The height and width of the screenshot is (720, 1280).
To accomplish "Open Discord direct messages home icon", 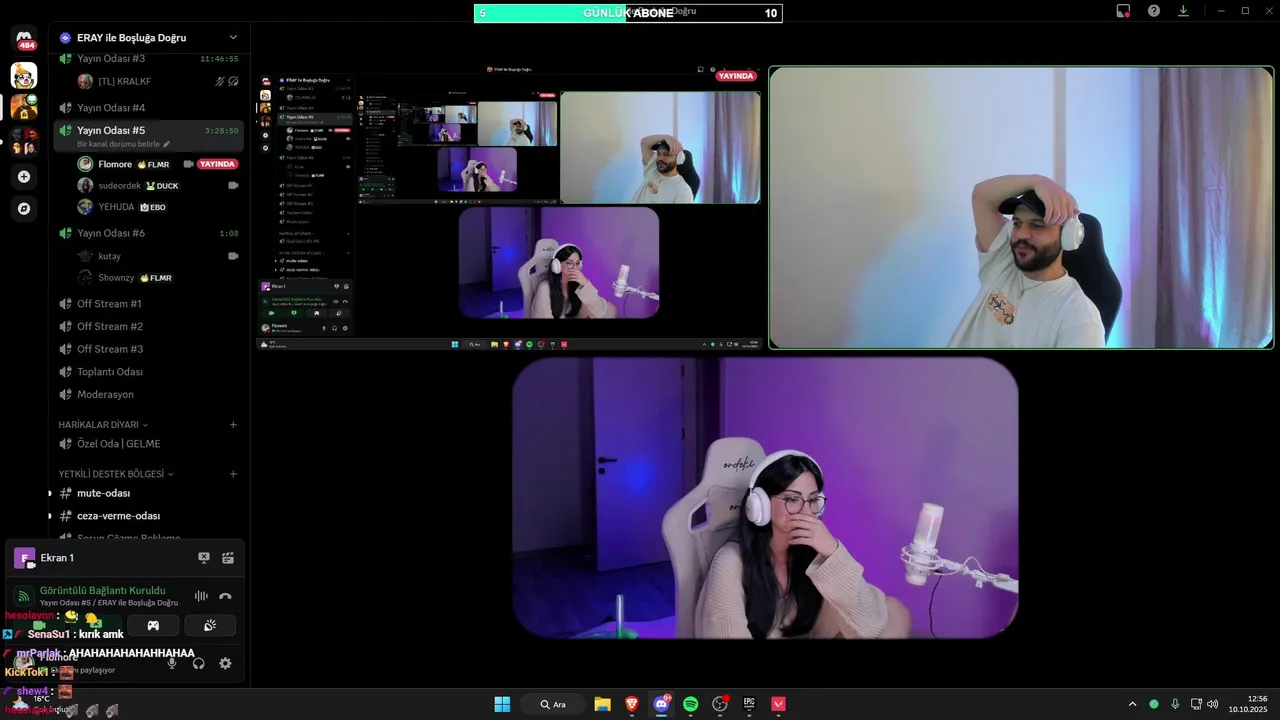I will click(x=24, y=40).
